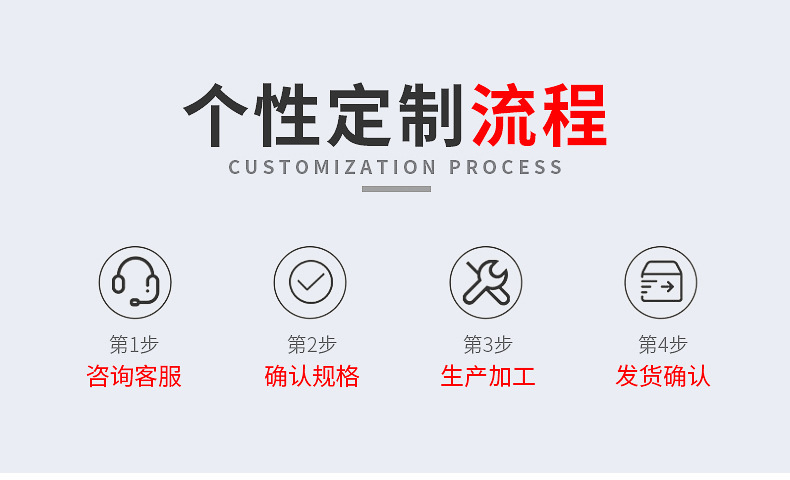This screenshot has height=480, width=790.
Task: Click the 第3步 step label
Action: pyautogui.click(x=488, y=345)
